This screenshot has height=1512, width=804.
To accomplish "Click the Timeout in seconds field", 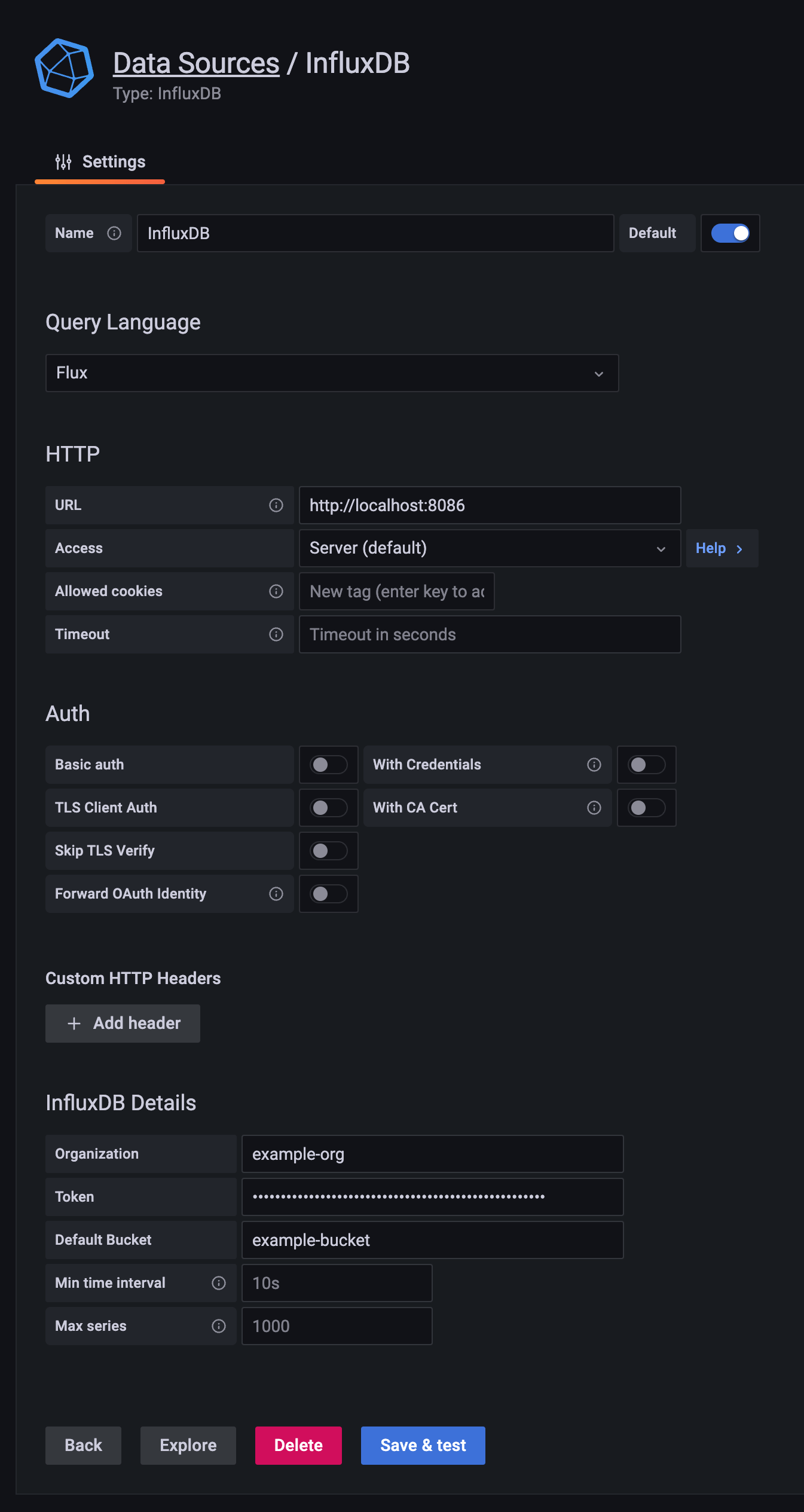I will [490, 634].
